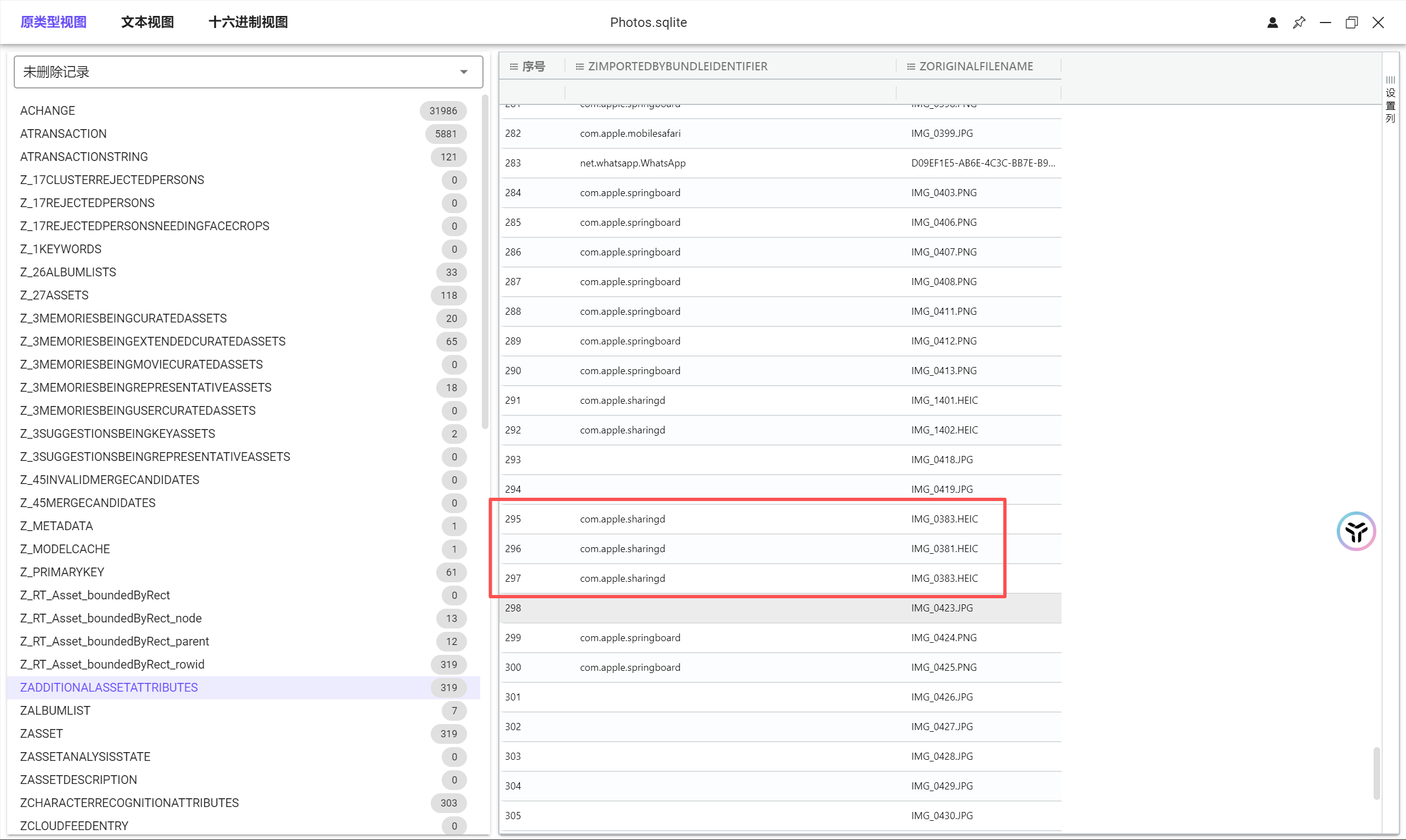Restore the window with the maximize icon
The height and width of the screenshot is (840, 1406).
tap(1351, 23)
